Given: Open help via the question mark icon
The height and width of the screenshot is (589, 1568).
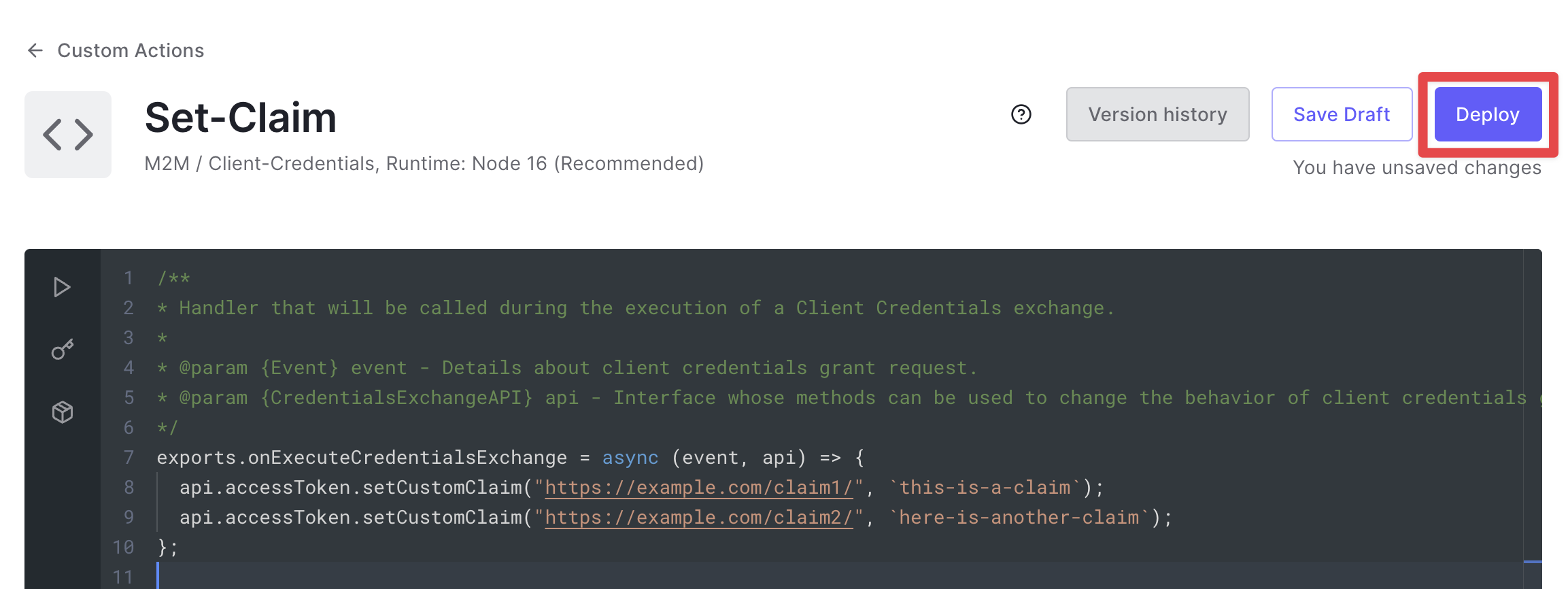Looking at the screenshot, I should 1021,114.
